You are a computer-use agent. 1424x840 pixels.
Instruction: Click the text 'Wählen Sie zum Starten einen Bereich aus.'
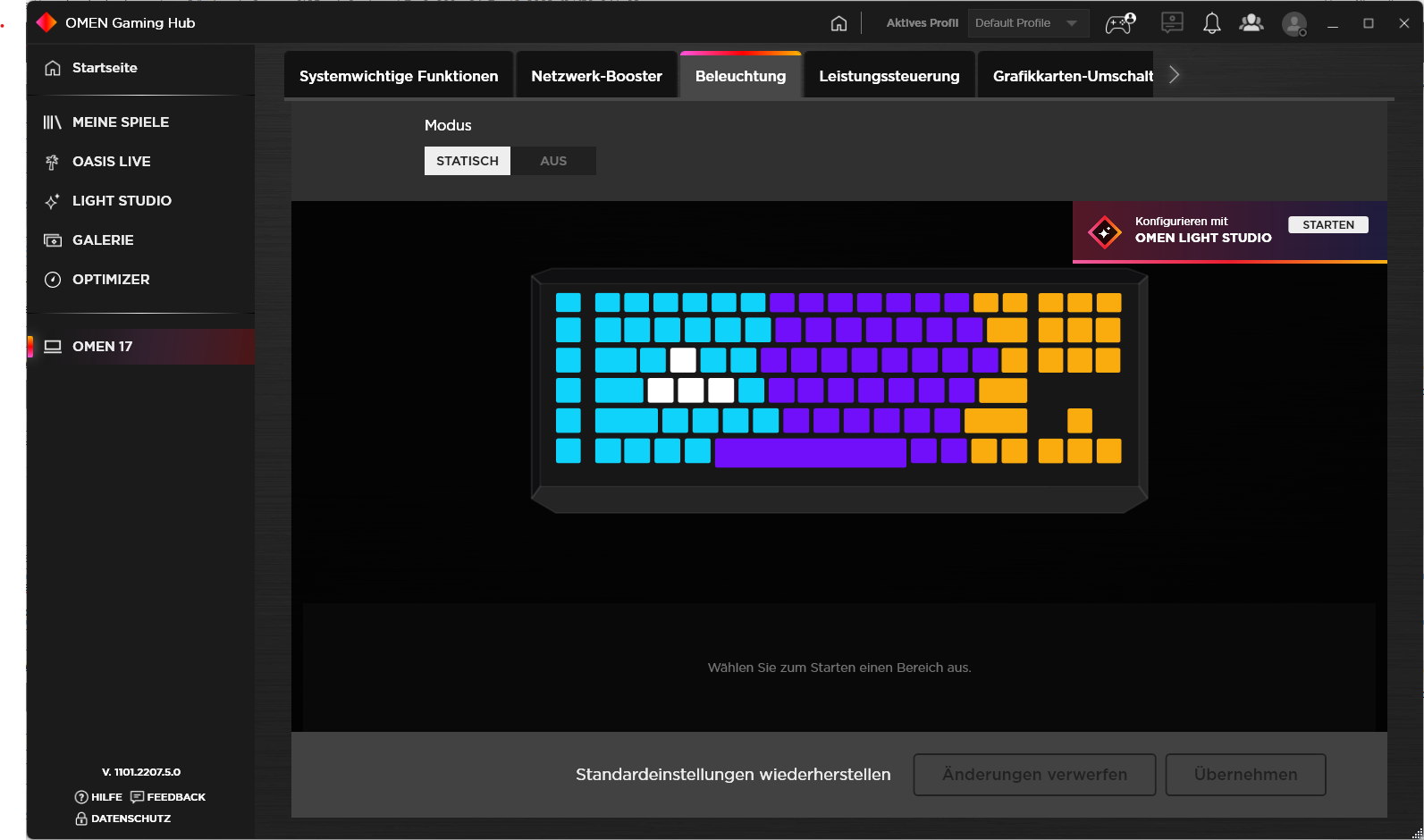pyautogui.click(x=839, y=668)
